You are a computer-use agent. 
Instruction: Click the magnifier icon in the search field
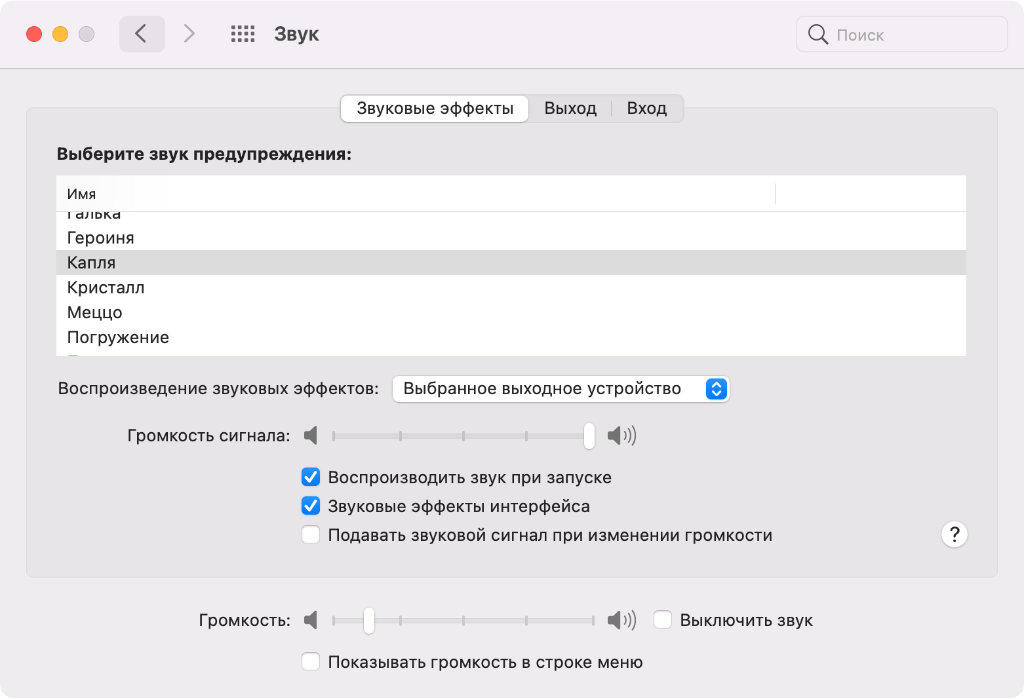click(818, 35)
